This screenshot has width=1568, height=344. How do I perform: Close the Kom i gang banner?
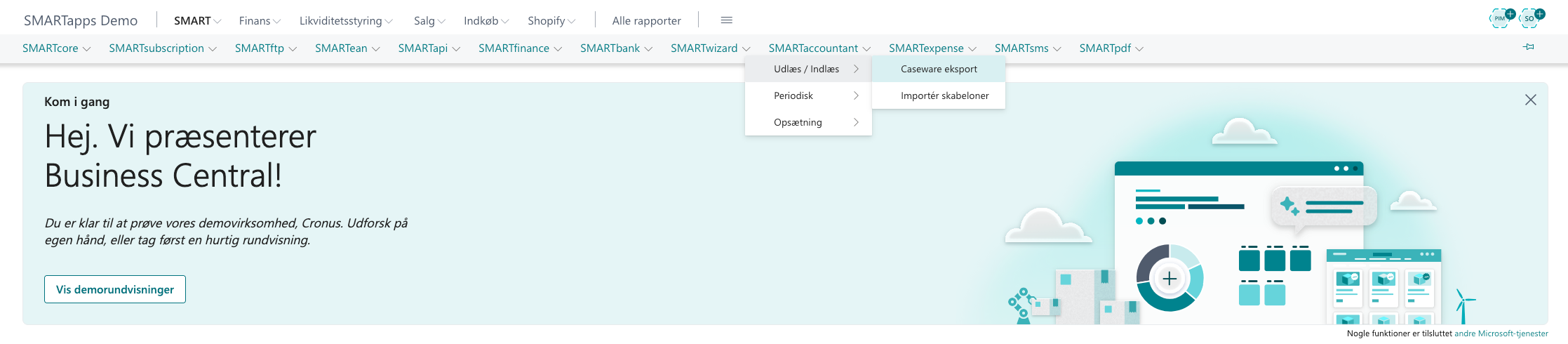(x=1530, y=100)
